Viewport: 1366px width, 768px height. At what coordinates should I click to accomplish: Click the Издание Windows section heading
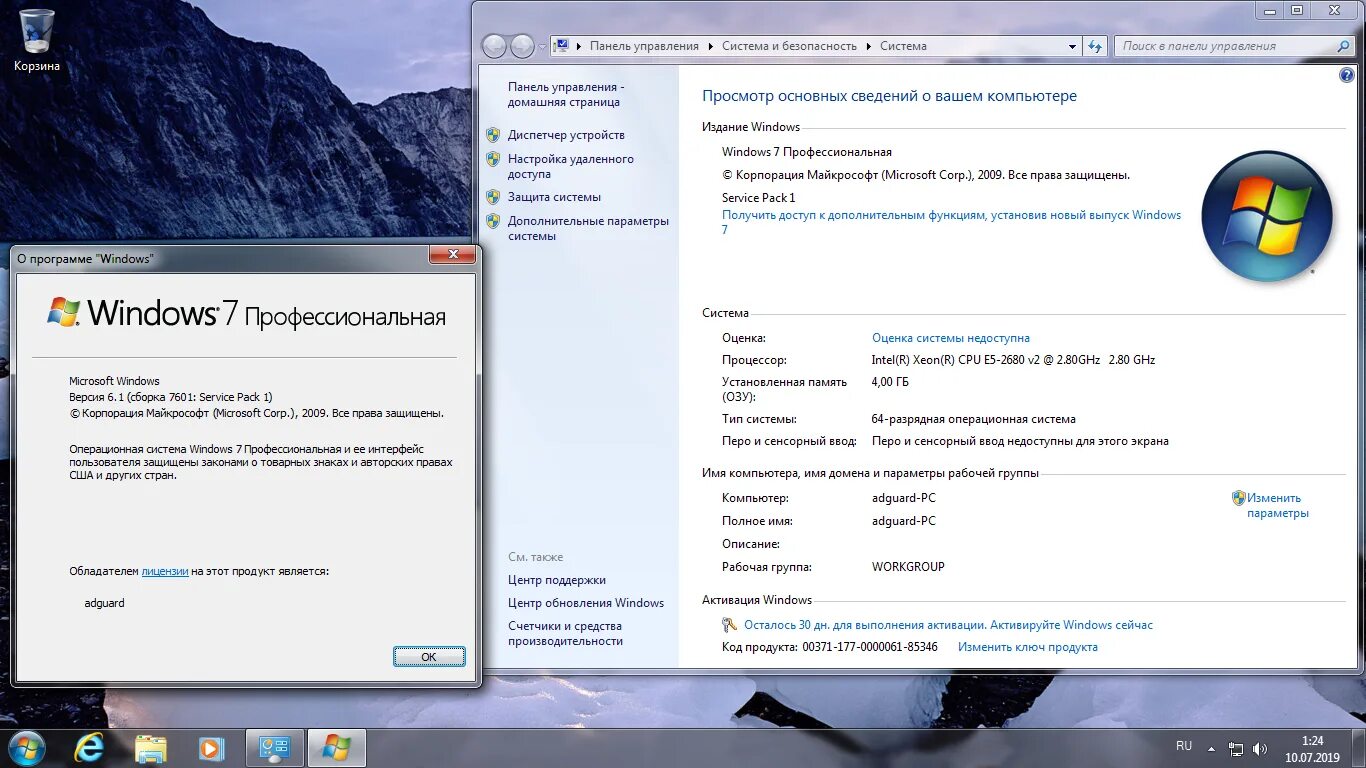coord(751,127)
